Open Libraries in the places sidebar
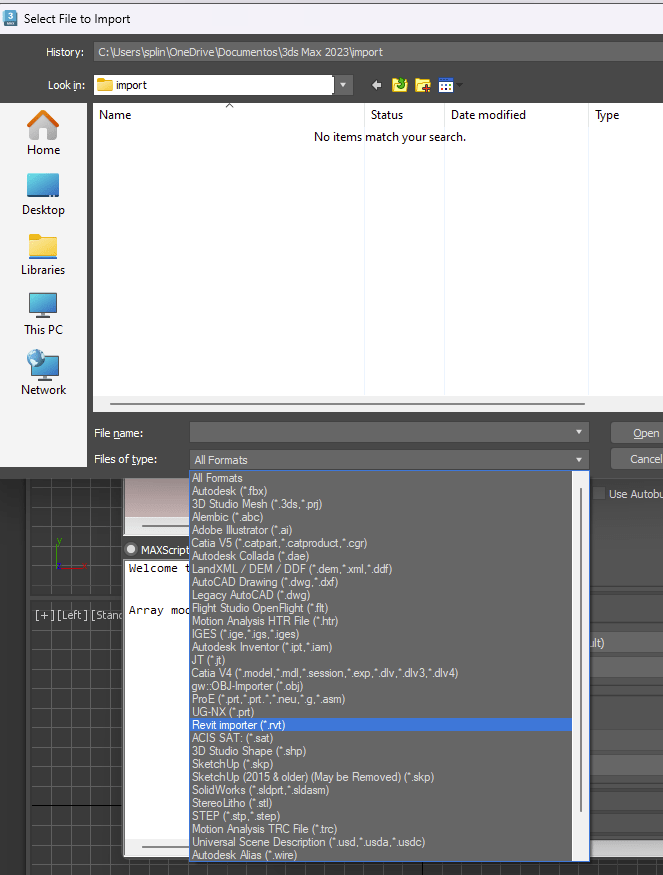This screenshot has height=875, width=663. point(43,254)
